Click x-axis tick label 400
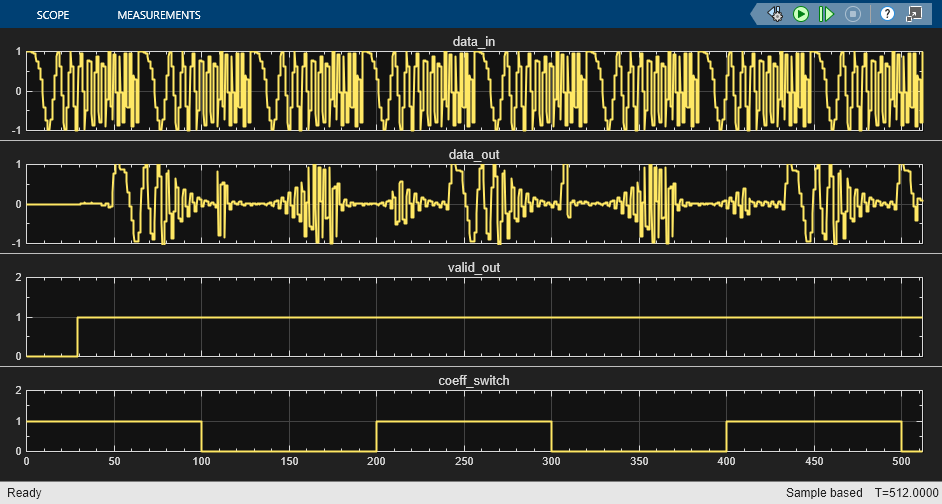Viewport: 942px width, 504px height. coord(726,461)
